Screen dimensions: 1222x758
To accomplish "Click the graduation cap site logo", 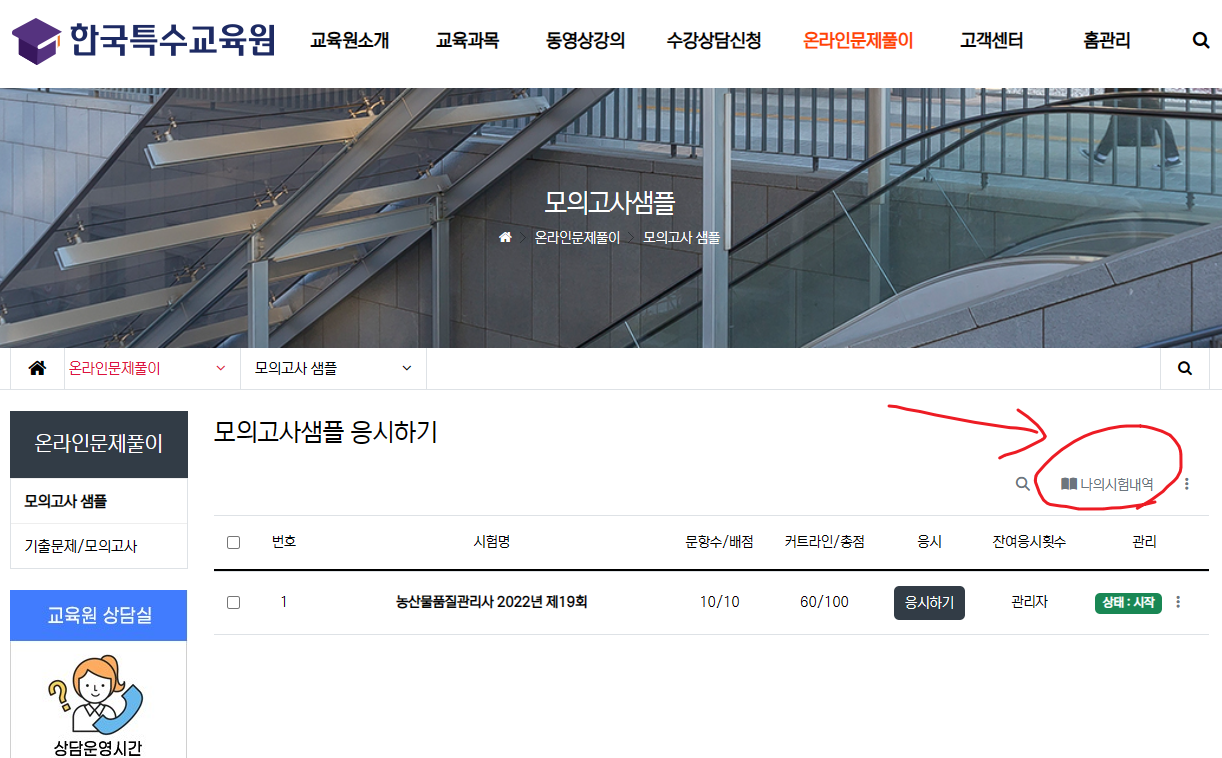I will (36, 41).
